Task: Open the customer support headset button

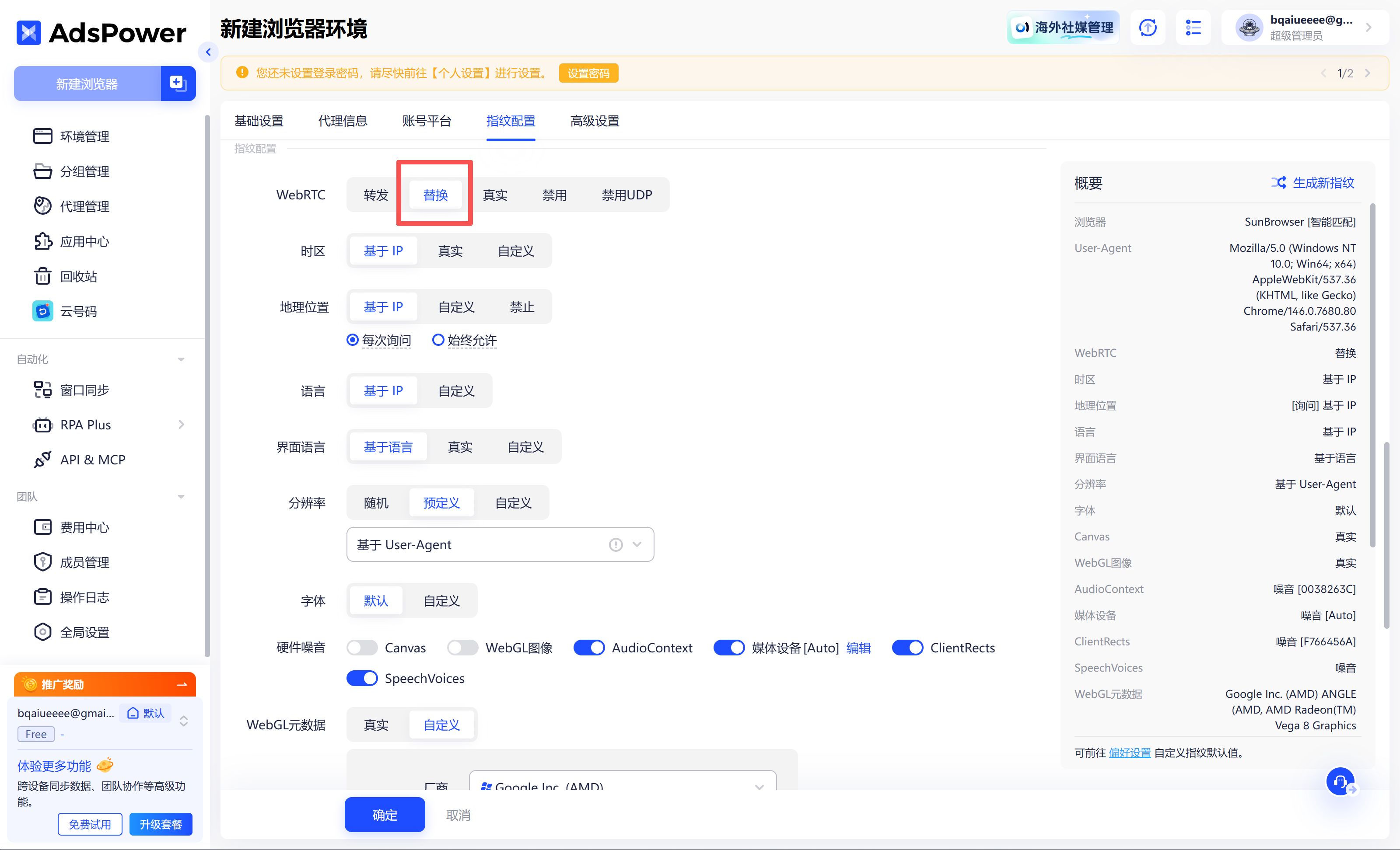Action: 1340,782
